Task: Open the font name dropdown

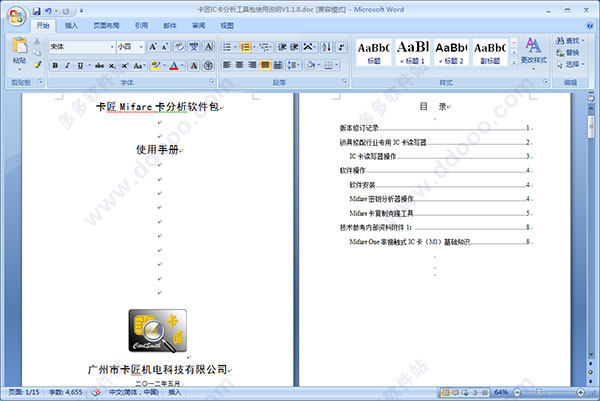Action: click(x=112, y=47)
